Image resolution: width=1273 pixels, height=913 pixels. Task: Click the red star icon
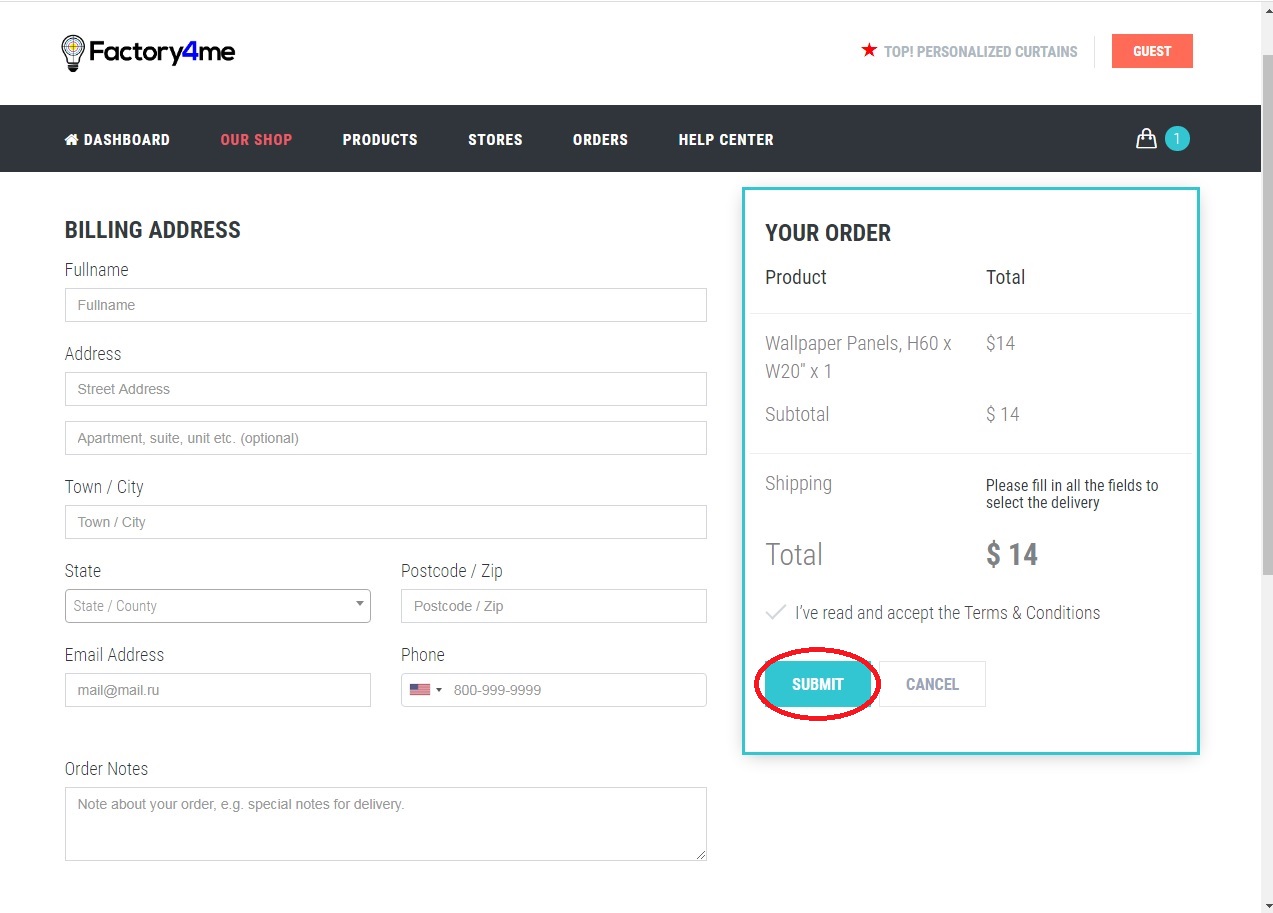click(x=869, y=50)
